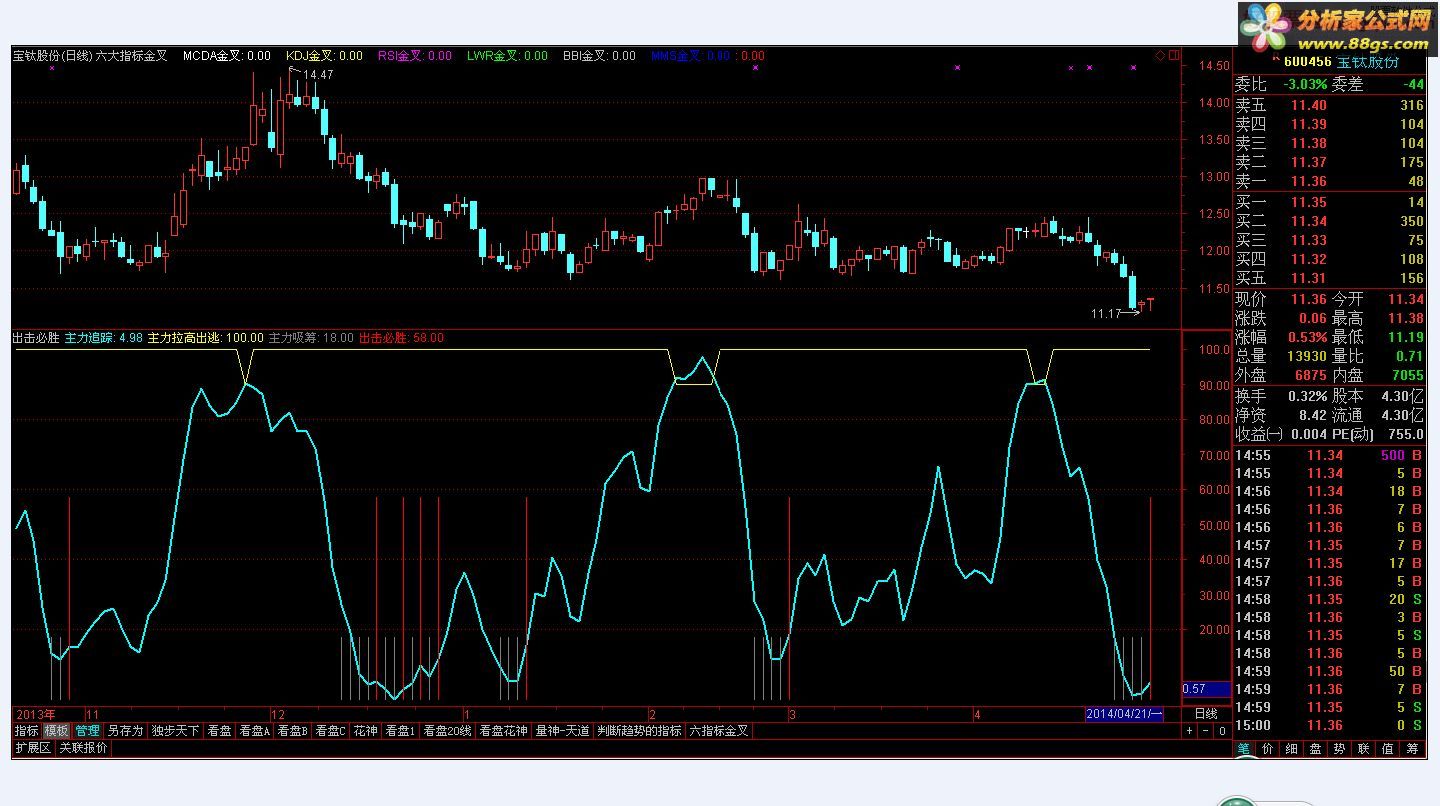
Task: Open the 势 tab
Action: [1340, 748]
